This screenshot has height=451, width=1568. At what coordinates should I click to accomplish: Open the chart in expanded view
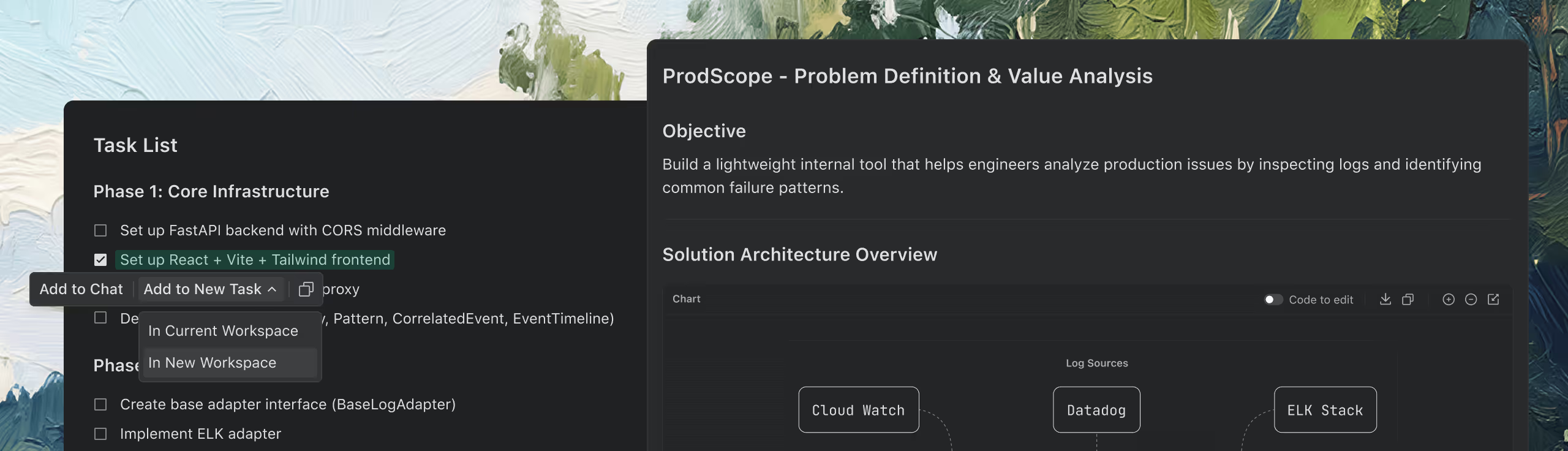click(1493, 299)
